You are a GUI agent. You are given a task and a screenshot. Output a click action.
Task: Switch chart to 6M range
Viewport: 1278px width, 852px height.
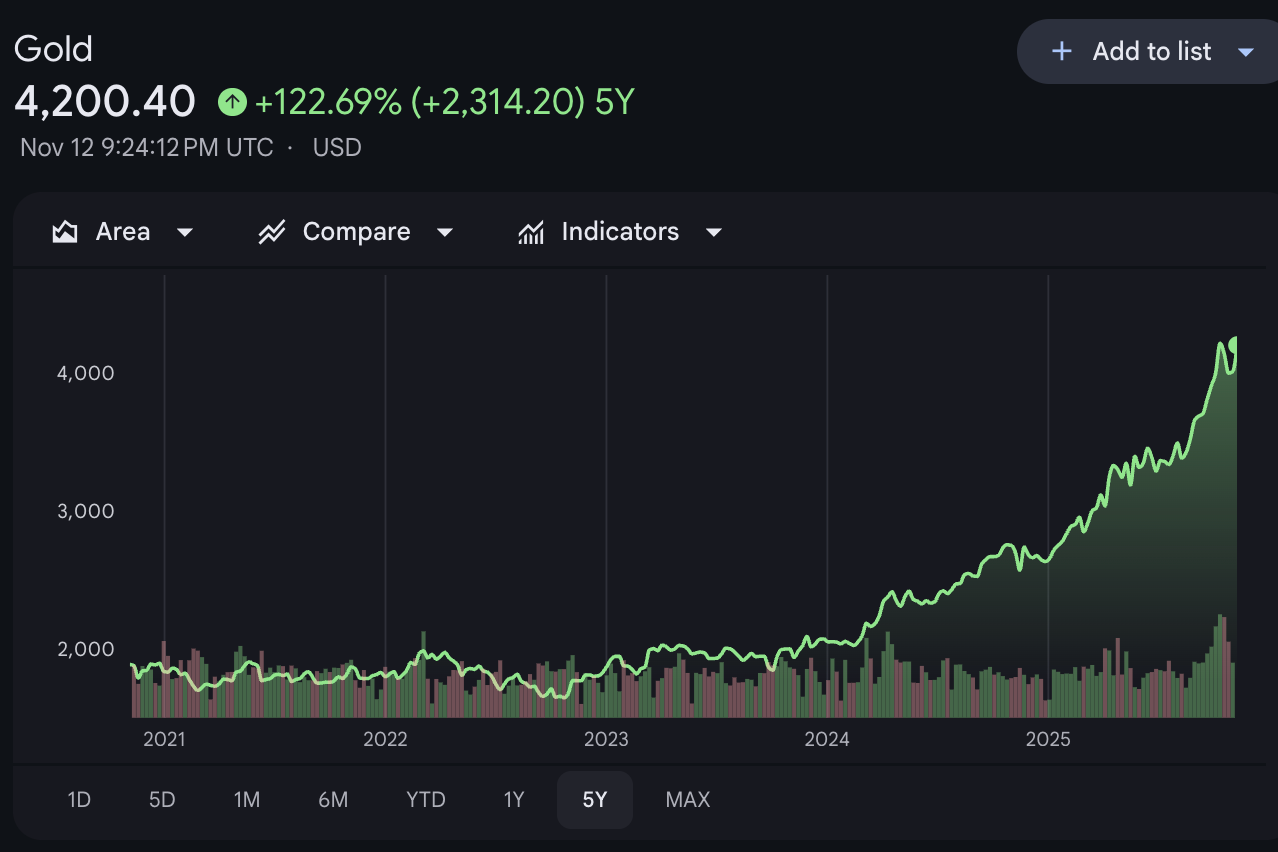(333, 800)
